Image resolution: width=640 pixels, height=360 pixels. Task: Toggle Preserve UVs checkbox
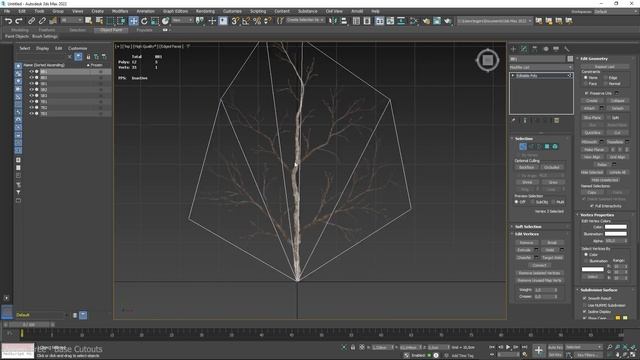pos(587,93)
